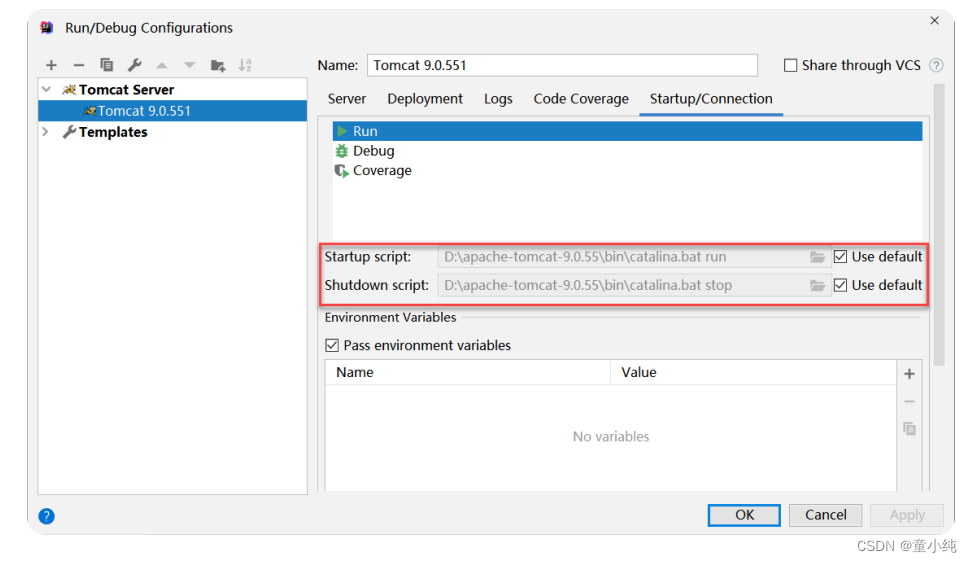Click the Shutdown script path field
This screenshot has height=562, width=972.
[x=623, y=285]
